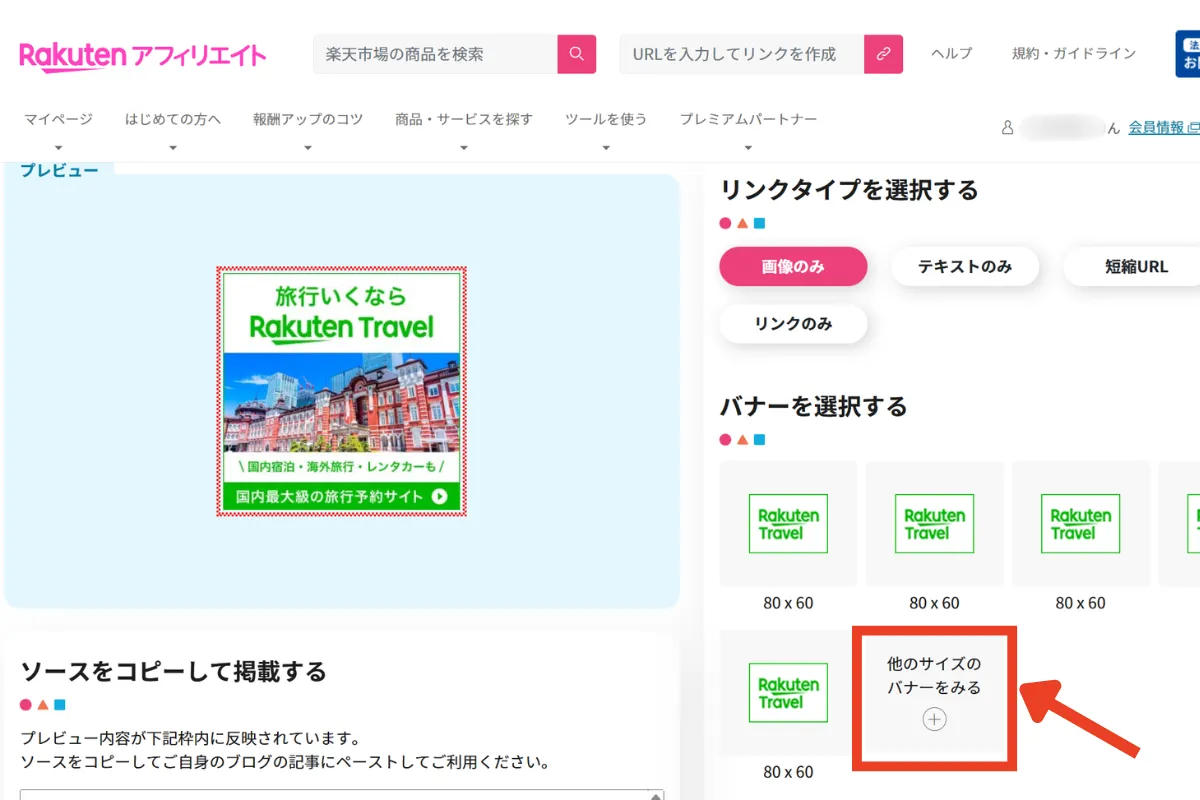This screenshot has width=1200, height=800.
Task: Click the Rakuten アフィリエイト logo
Action: (143, 55)
